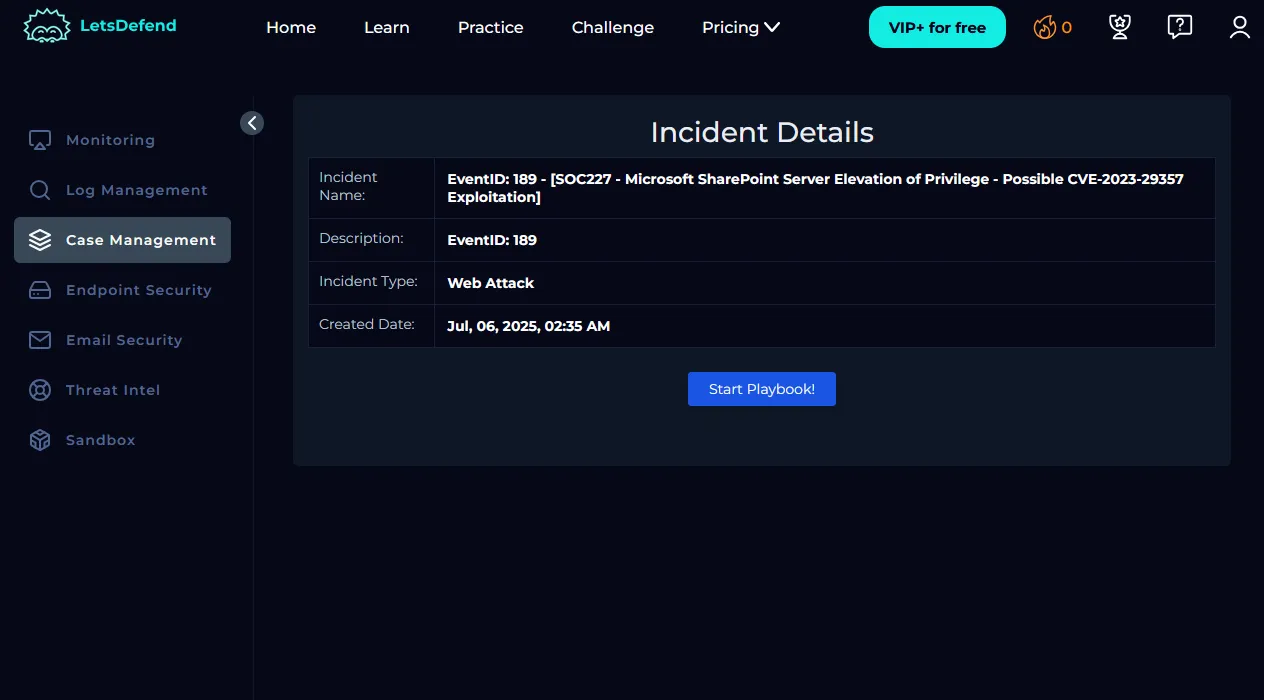Image resolution: width=1264 pixels, height=700 pixels.
Task: Click the Threat Intel lifebuoy icon
Action: pos(40,390)
